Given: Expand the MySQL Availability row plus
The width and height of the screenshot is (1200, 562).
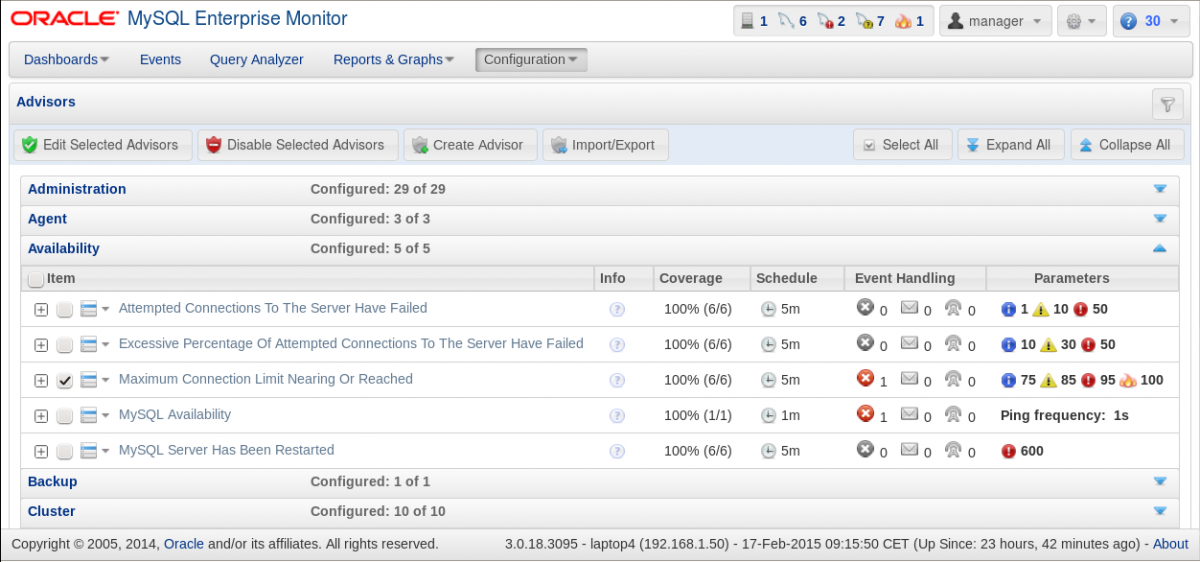Looking at the screenshot, I should point(41,416).
